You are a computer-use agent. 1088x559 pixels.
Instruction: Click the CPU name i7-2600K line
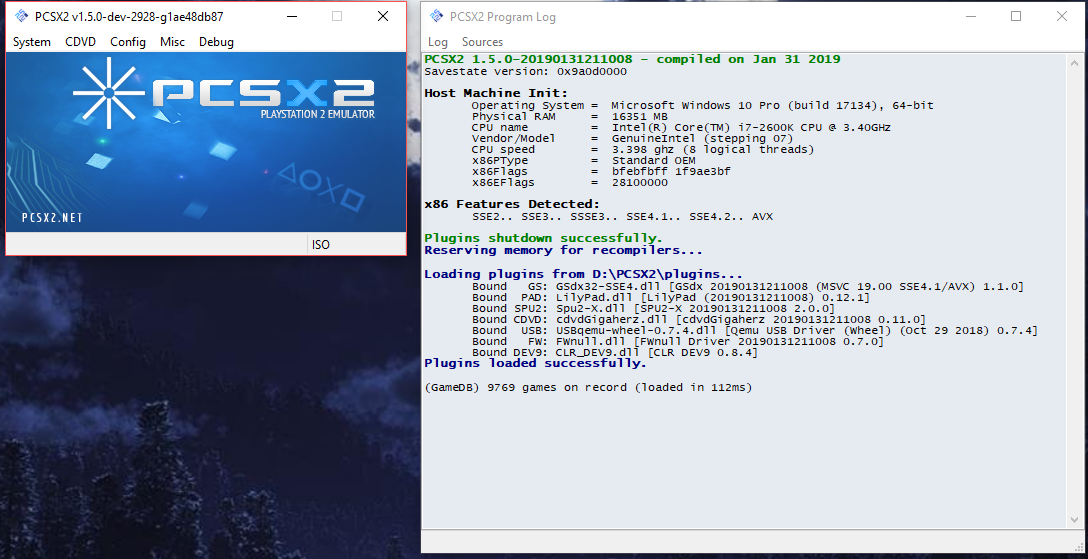pos(681,128)
